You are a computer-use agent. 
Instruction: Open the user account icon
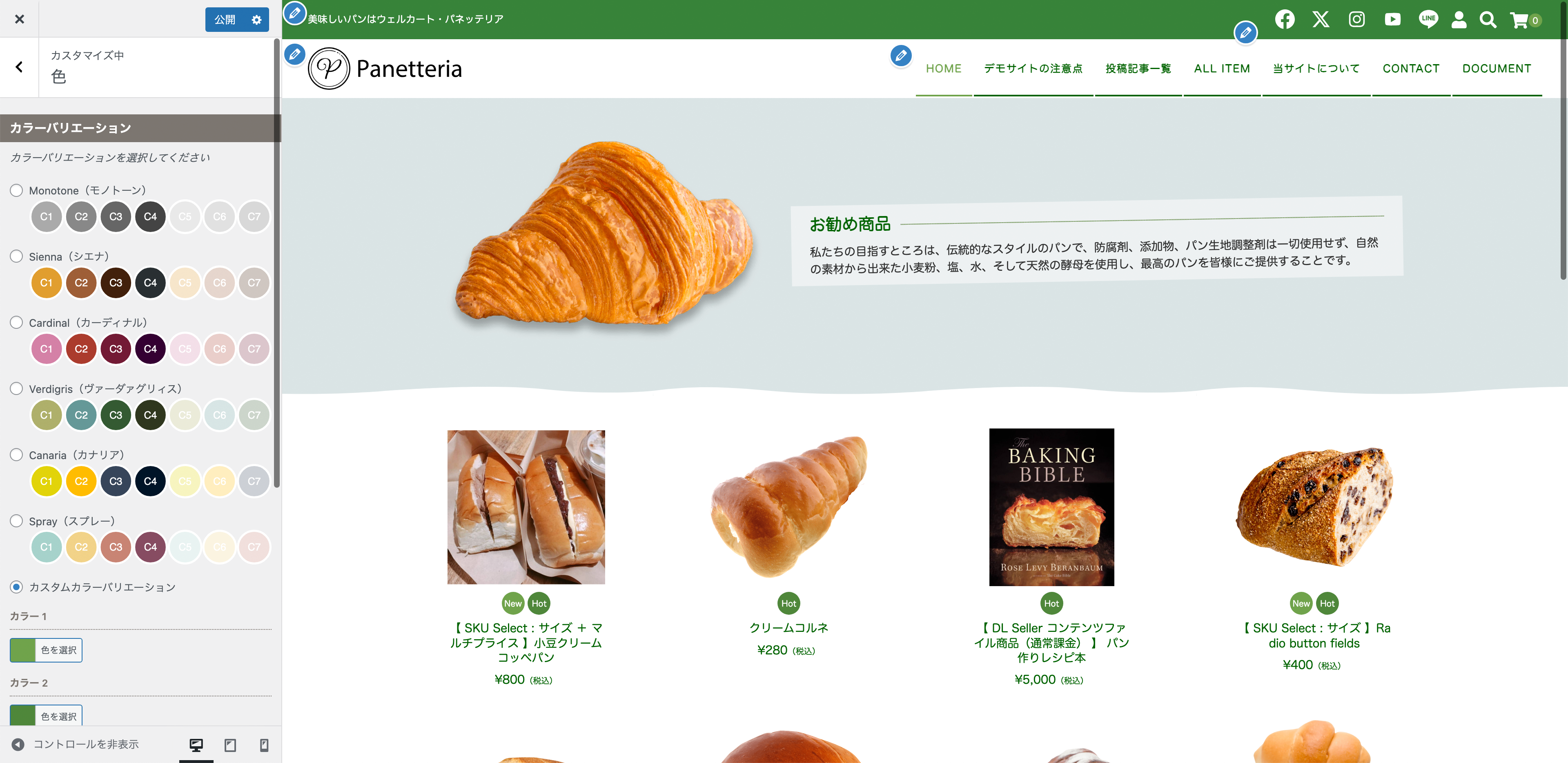(x=1459, y=20)
